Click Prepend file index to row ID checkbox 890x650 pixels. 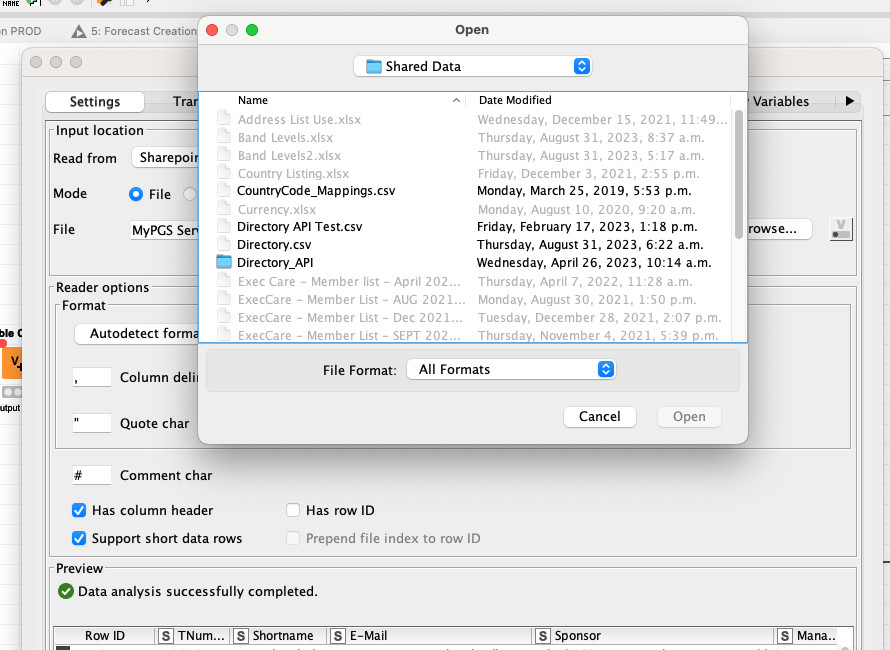tap(293, 538)
